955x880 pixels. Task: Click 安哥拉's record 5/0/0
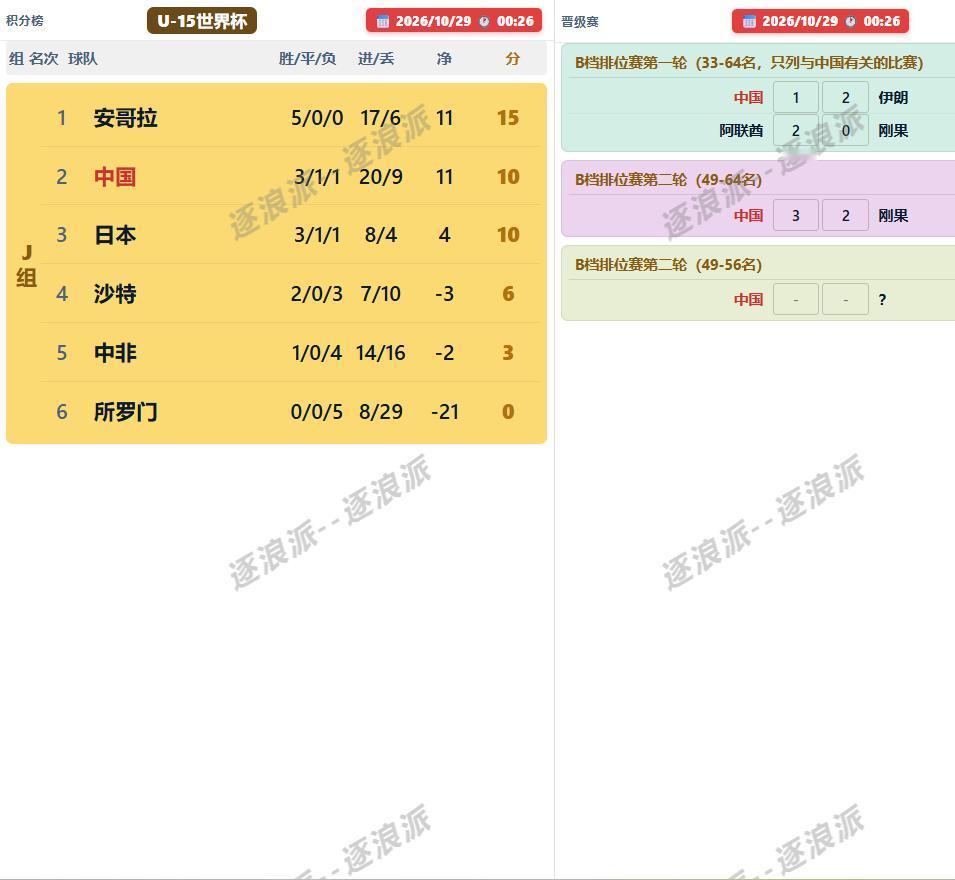[x=317, y=118]
